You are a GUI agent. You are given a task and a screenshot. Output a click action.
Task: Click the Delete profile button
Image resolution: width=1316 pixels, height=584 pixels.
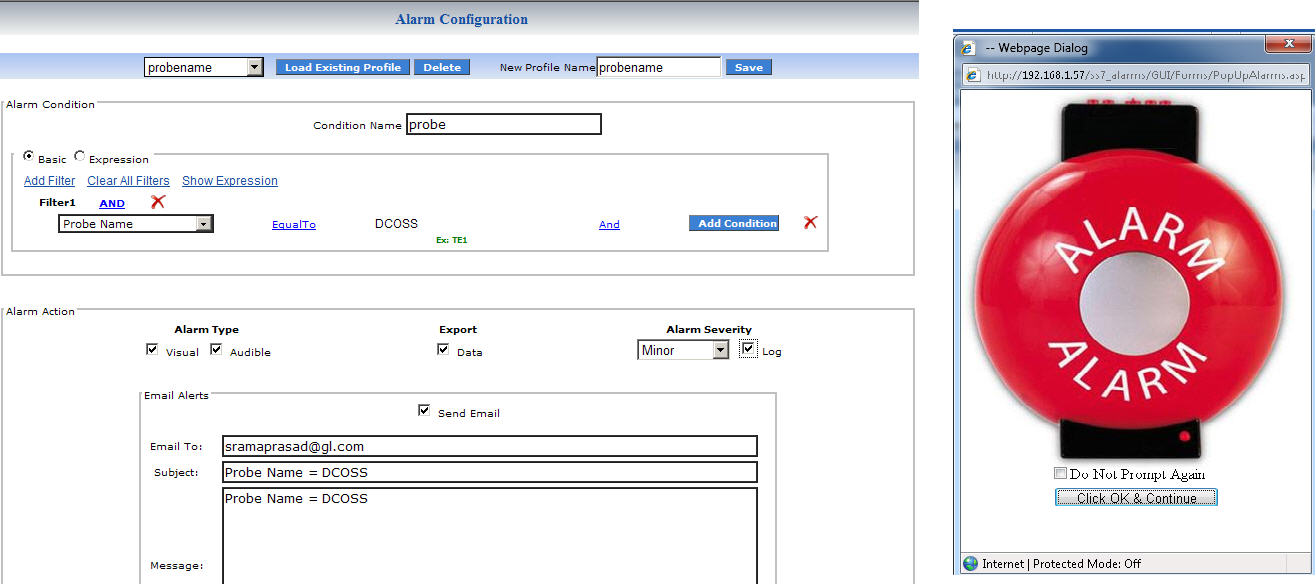[442, 67]
